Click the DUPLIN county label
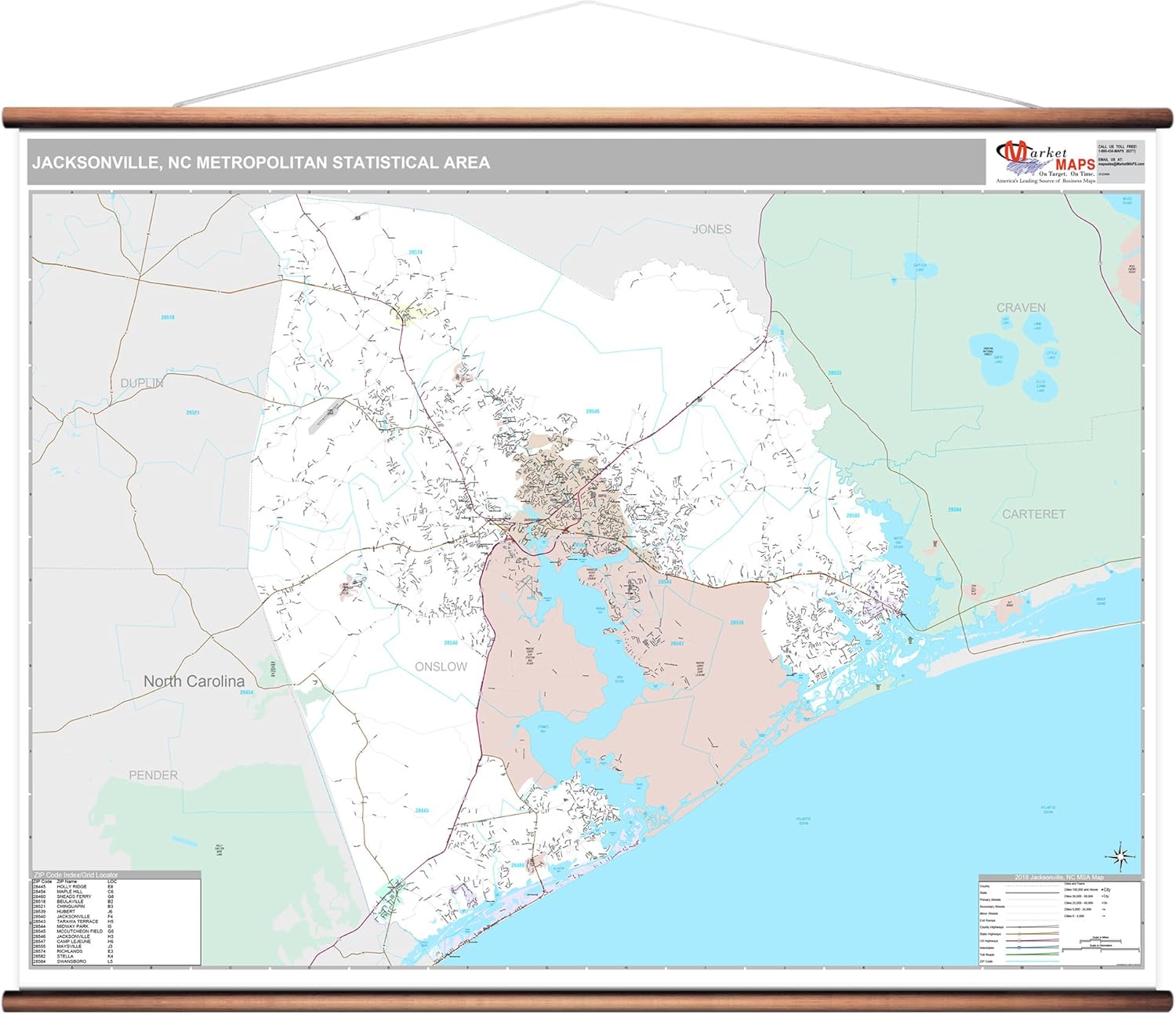Image resolution: width=1176 pixels, height=1014 pixels. tap(142, 383)
